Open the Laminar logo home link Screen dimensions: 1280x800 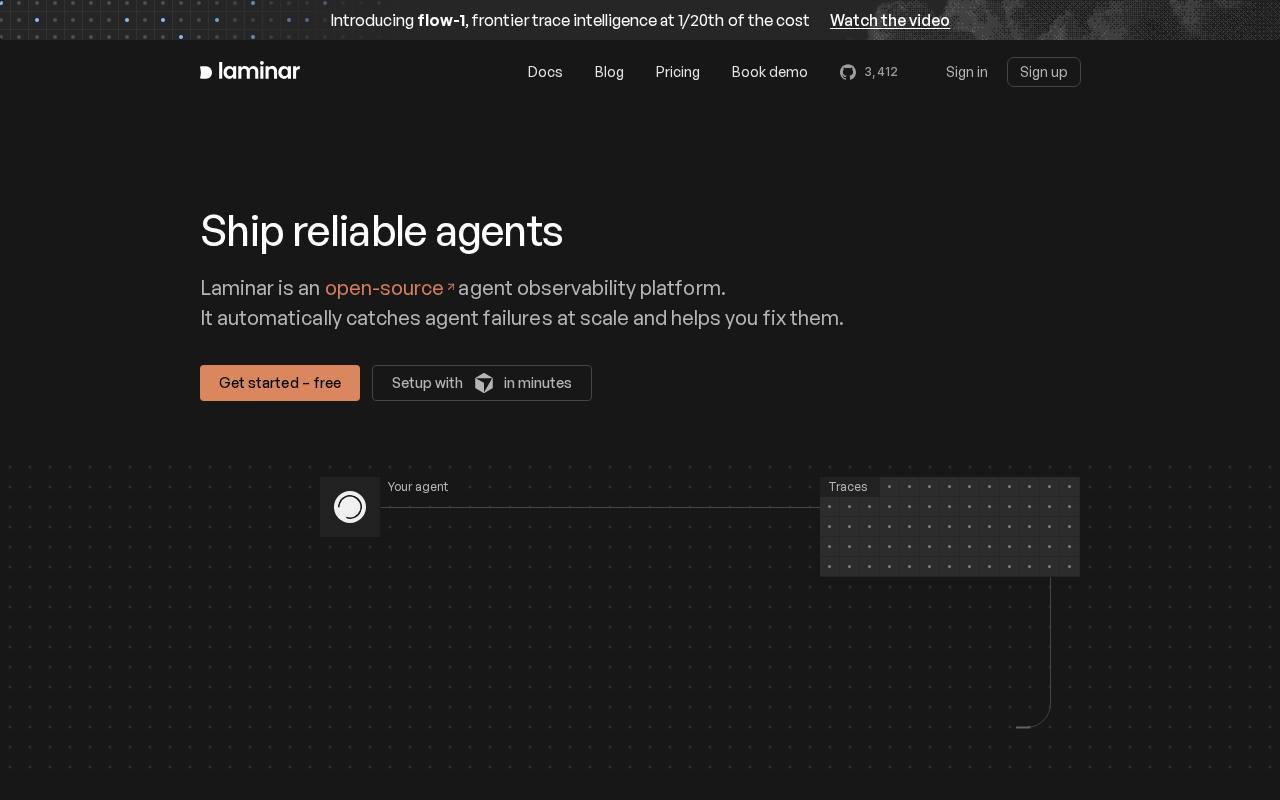pos(250,71)
